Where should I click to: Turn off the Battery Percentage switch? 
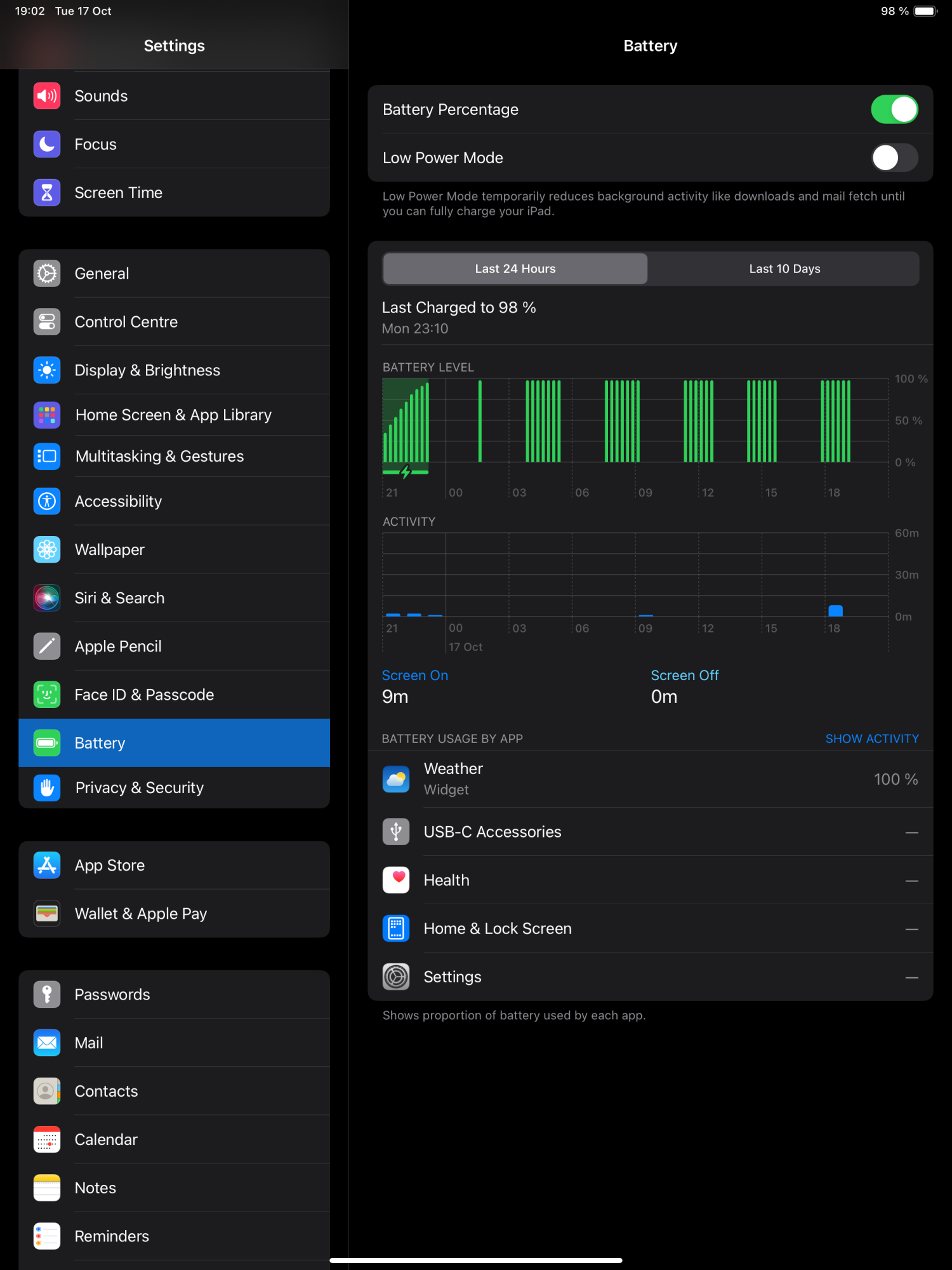point(894,109)
